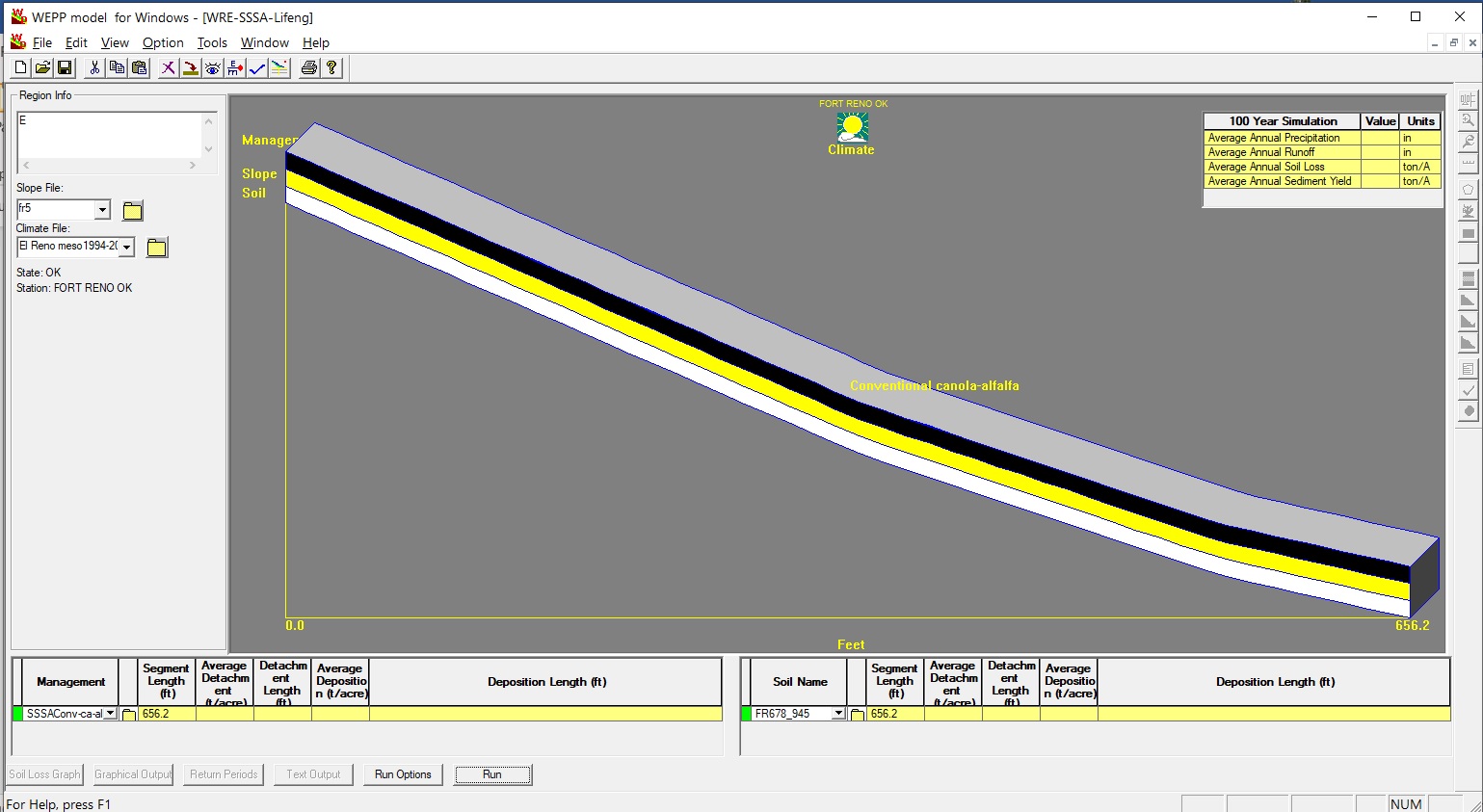
Task: Click the New file toolbar icon
Action: pos(20,67)
